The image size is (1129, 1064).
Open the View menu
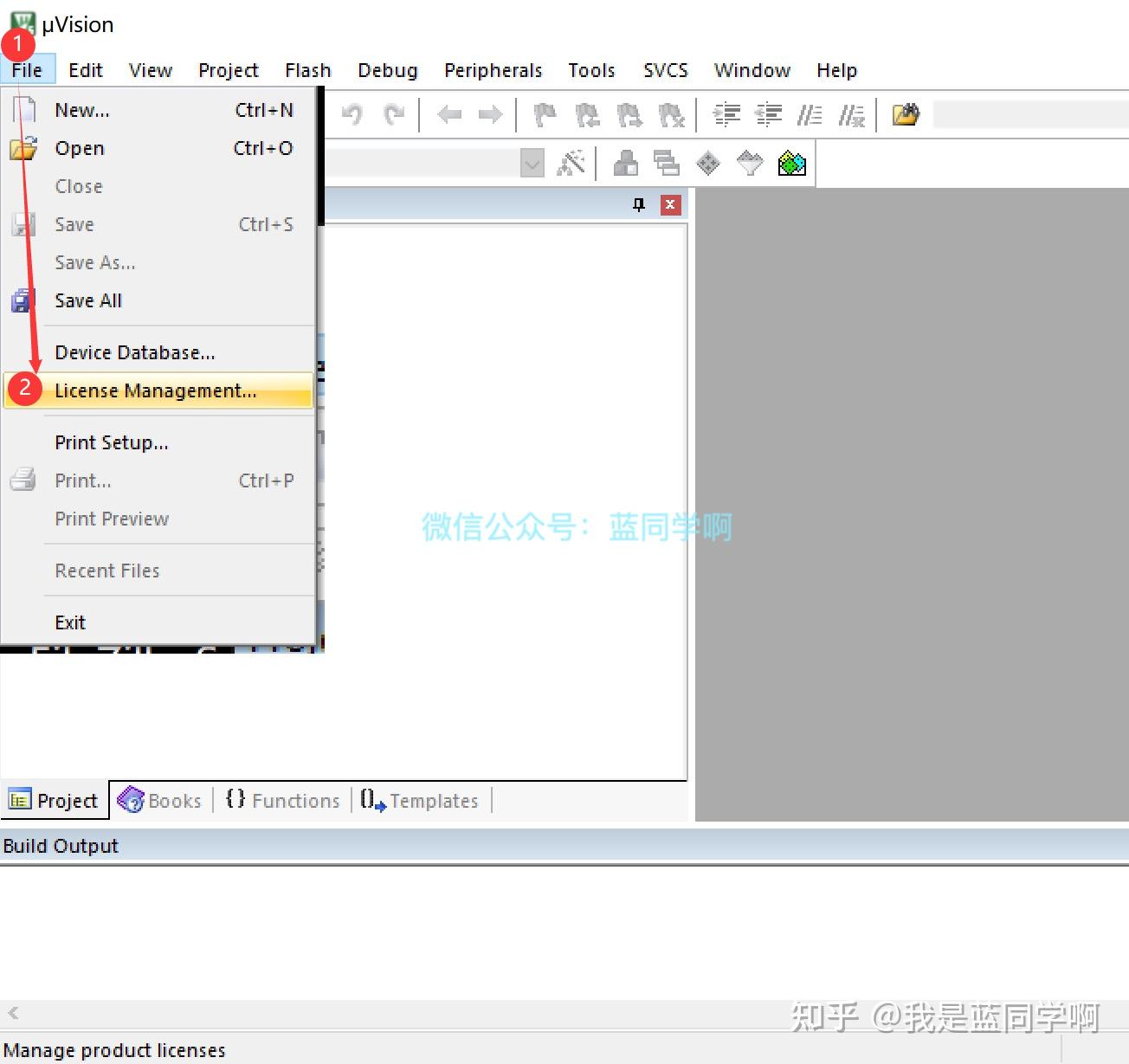(x=151, y=70)
